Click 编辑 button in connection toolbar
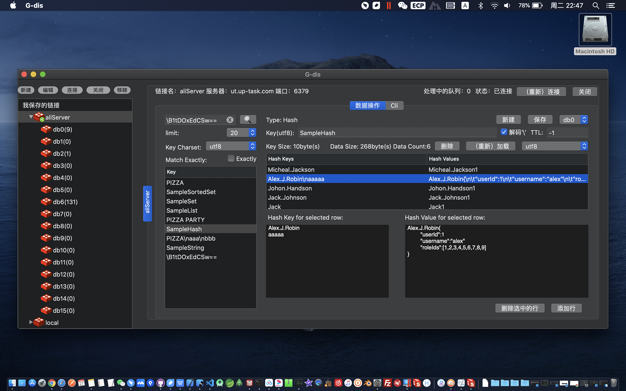The width and height of the screenshot is (626, 391). [x=48, y=90]
